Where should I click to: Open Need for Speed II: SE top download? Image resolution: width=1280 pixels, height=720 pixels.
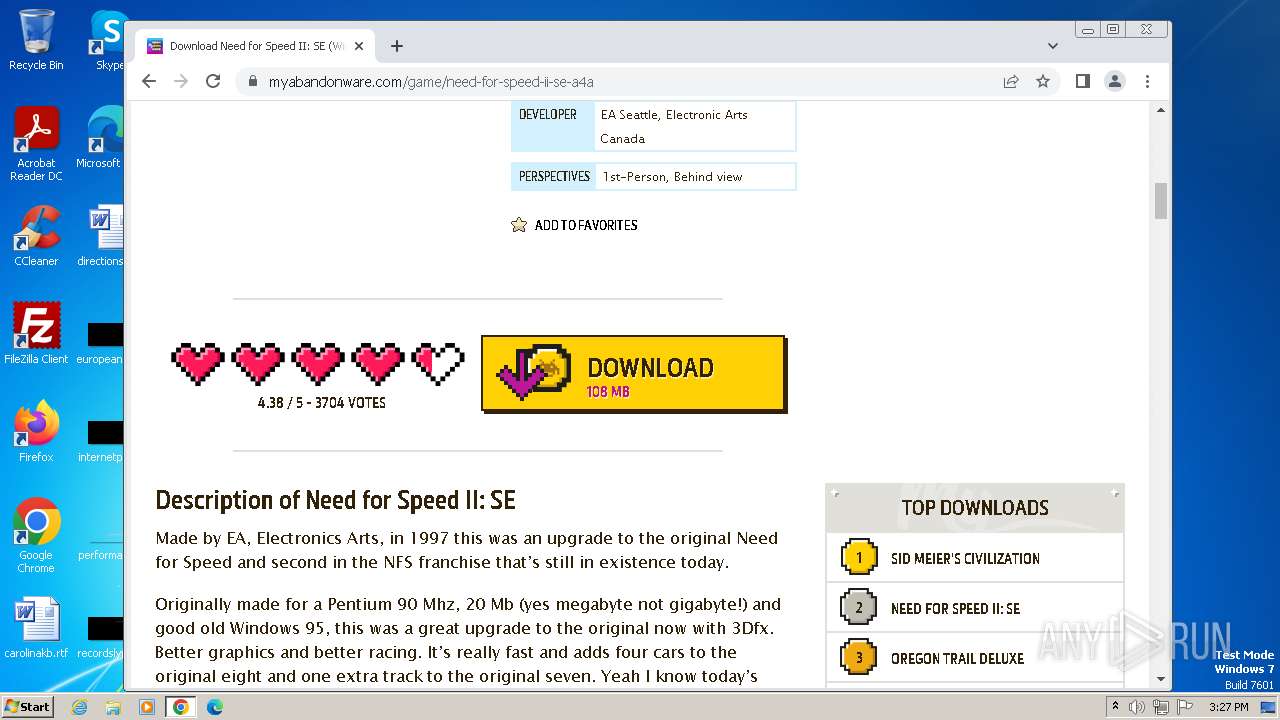(x=955, y=609)
